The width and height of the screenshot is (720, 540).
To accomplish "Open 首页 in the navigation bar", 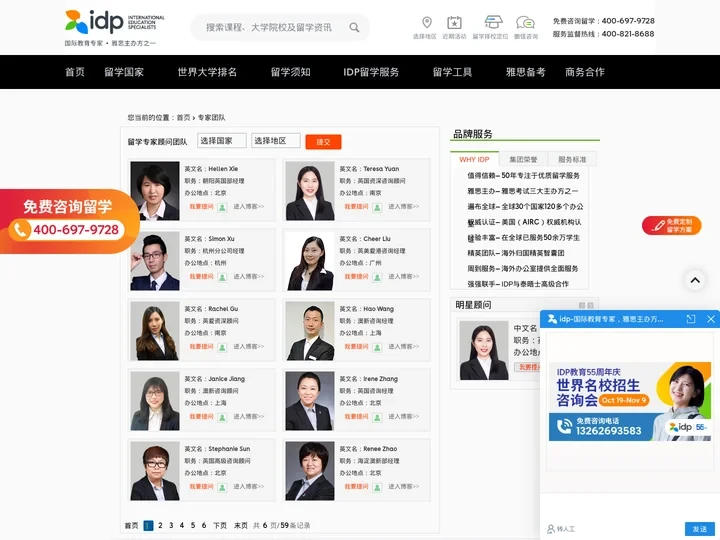I will [x=75, y=72].
